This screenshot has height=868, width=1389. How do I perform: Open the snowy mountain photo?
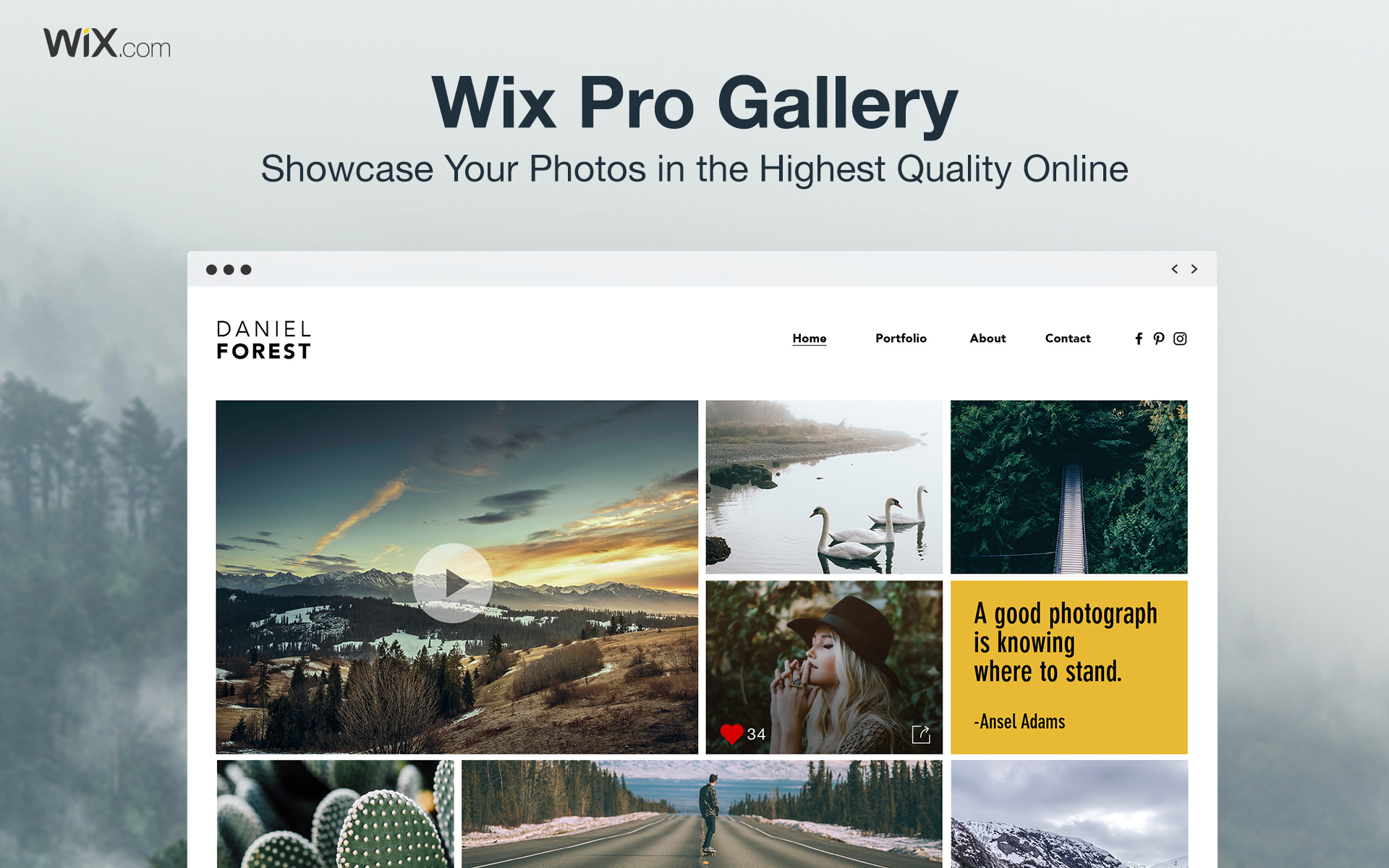click(1069, 814)
